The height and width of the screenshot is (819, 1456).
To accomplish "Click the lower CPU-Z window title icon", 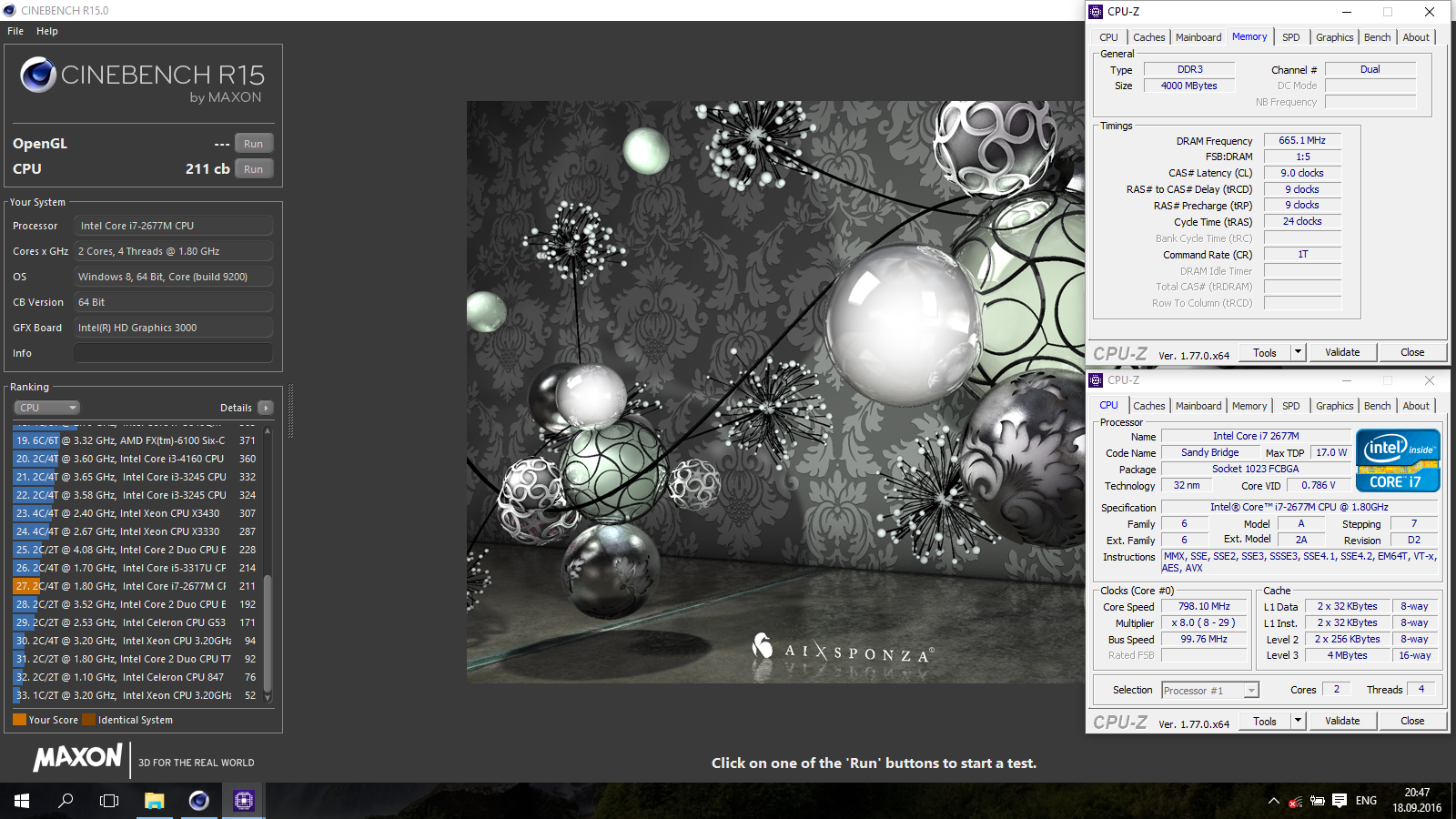I will [1096, 380].
